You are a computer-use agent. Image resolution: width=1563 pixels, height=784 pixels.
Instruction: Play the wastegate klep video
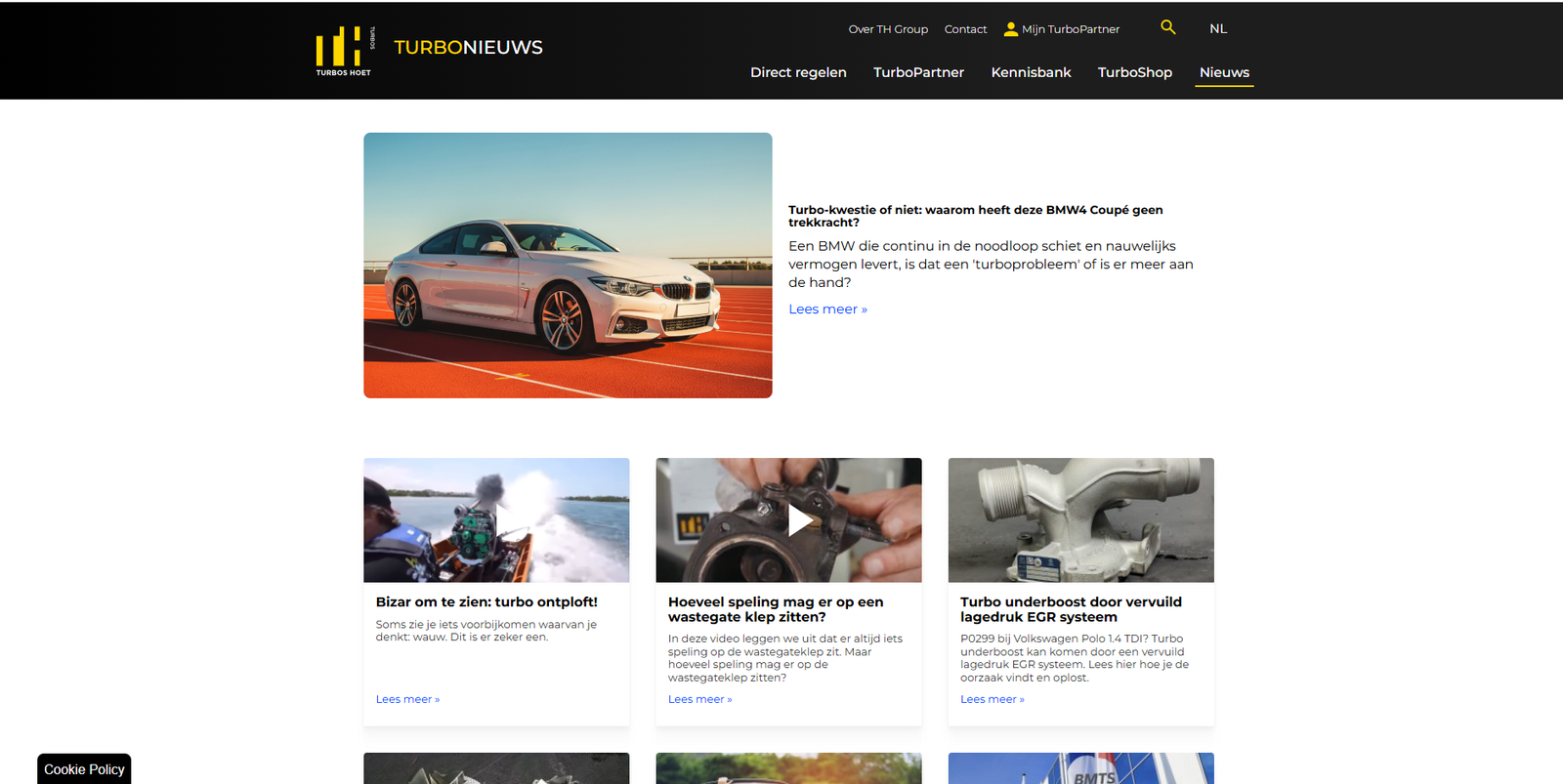pyautogui.click(x=799, y=520)
